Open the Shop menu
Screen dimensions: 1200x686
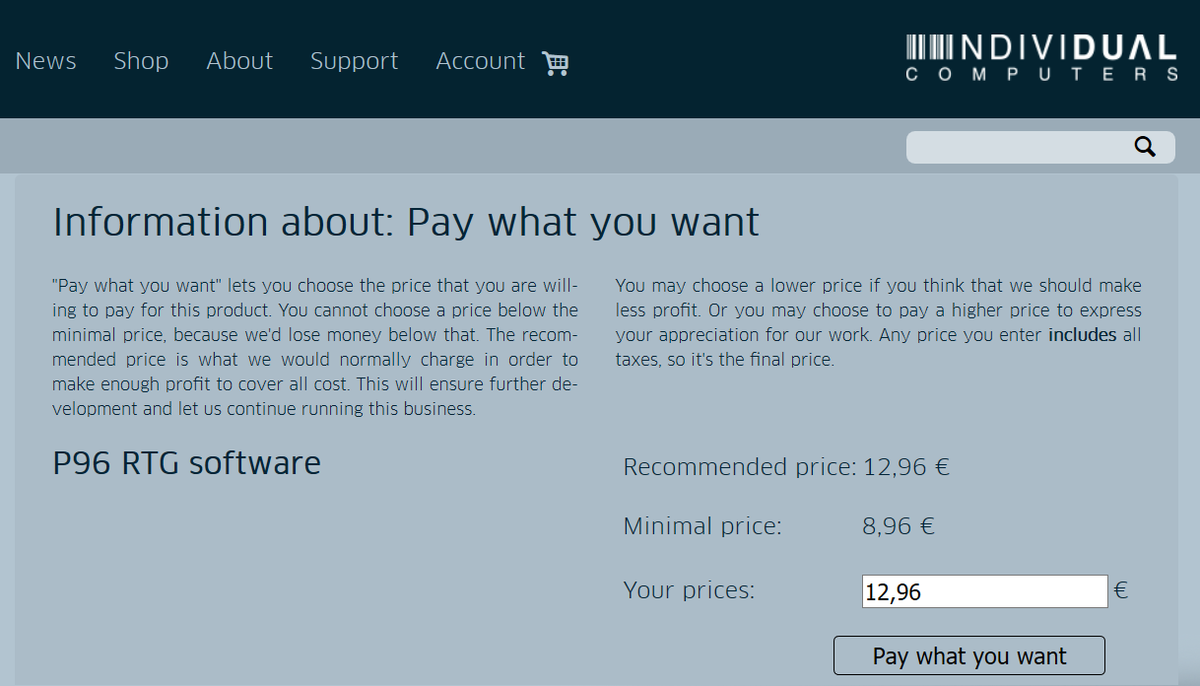(x=141, y=61)
